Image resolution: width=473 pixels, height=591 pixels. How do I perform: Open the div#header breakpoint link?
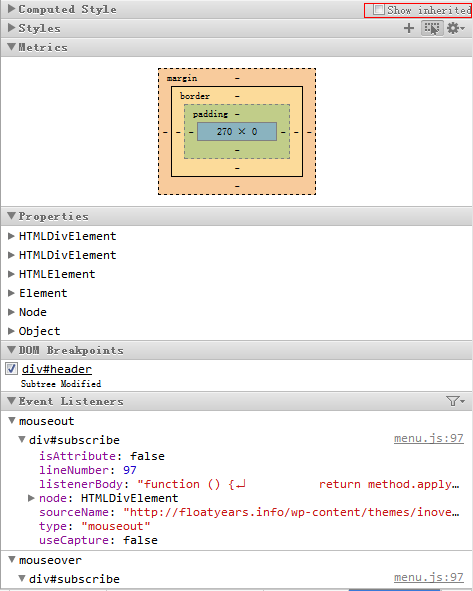(57, 369)
